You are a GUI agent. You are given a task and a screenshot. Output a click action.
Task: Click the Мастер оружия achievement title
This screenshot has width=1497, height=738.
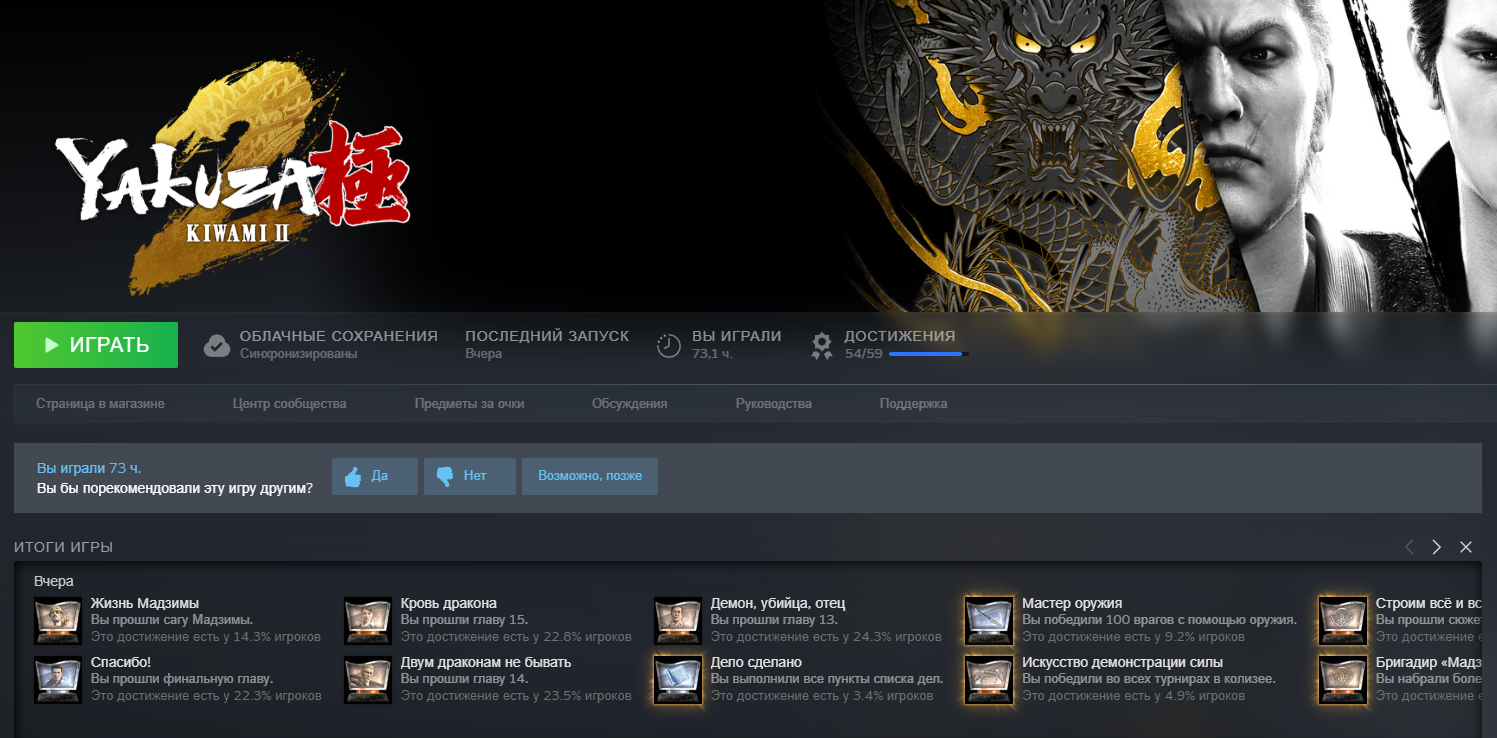click(x=1072, y=603)
